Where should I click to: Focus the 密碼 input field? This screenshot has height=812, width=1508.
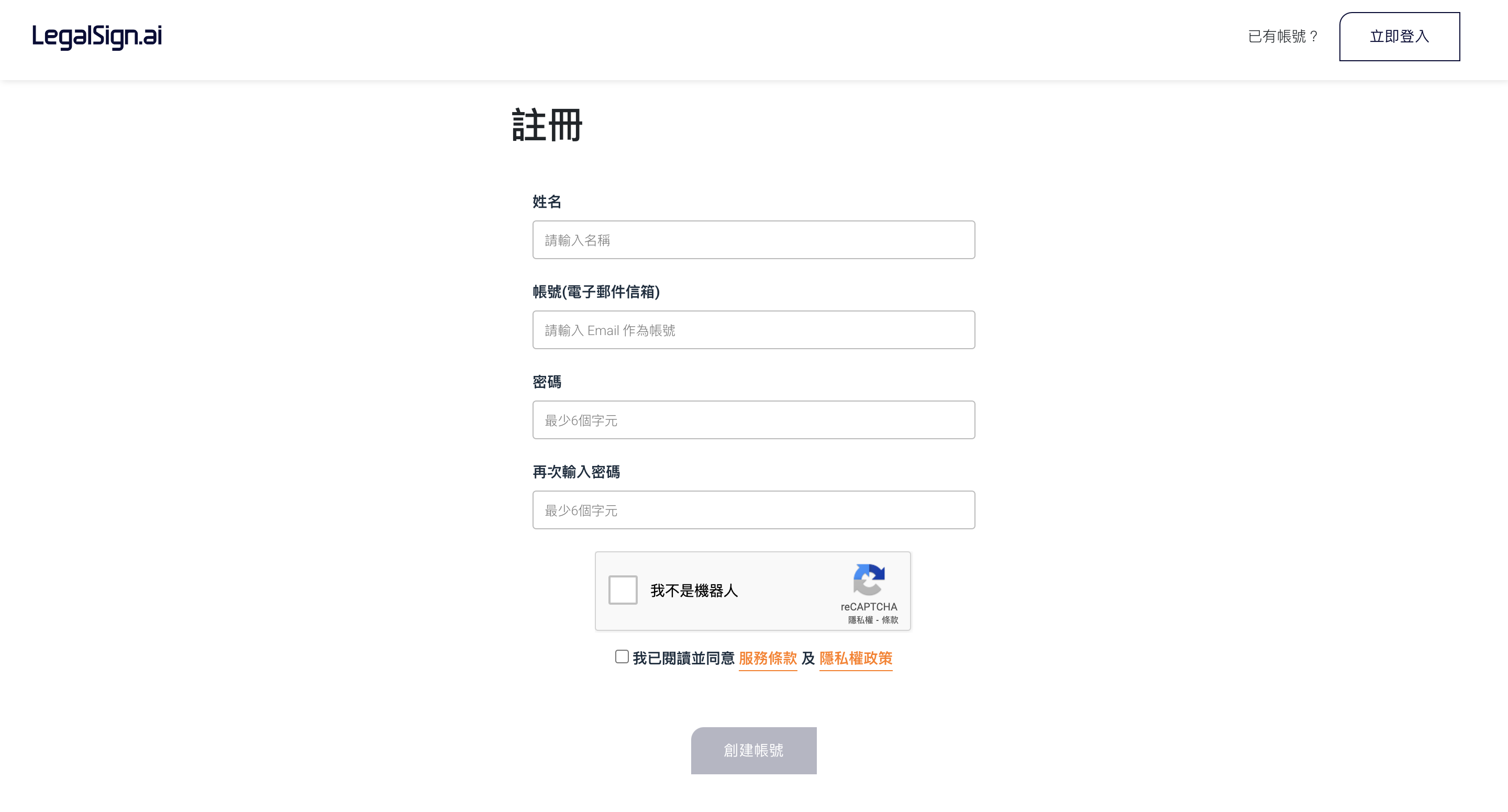point(754,420)
